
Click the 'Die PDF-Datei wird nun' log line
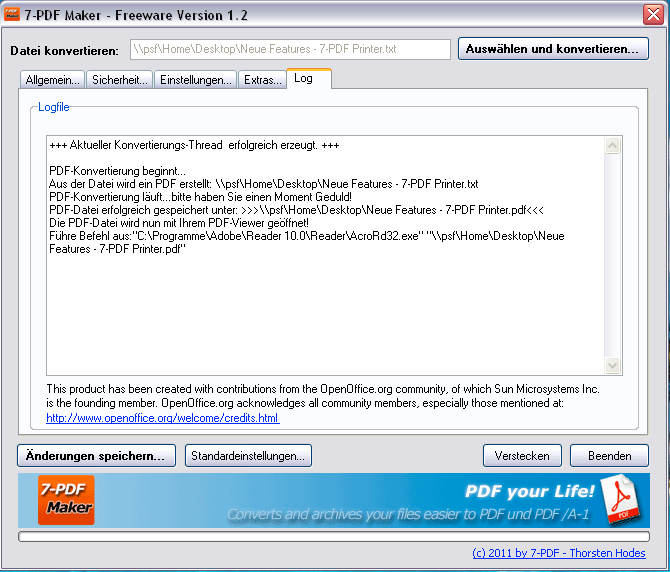pos(179,223)
